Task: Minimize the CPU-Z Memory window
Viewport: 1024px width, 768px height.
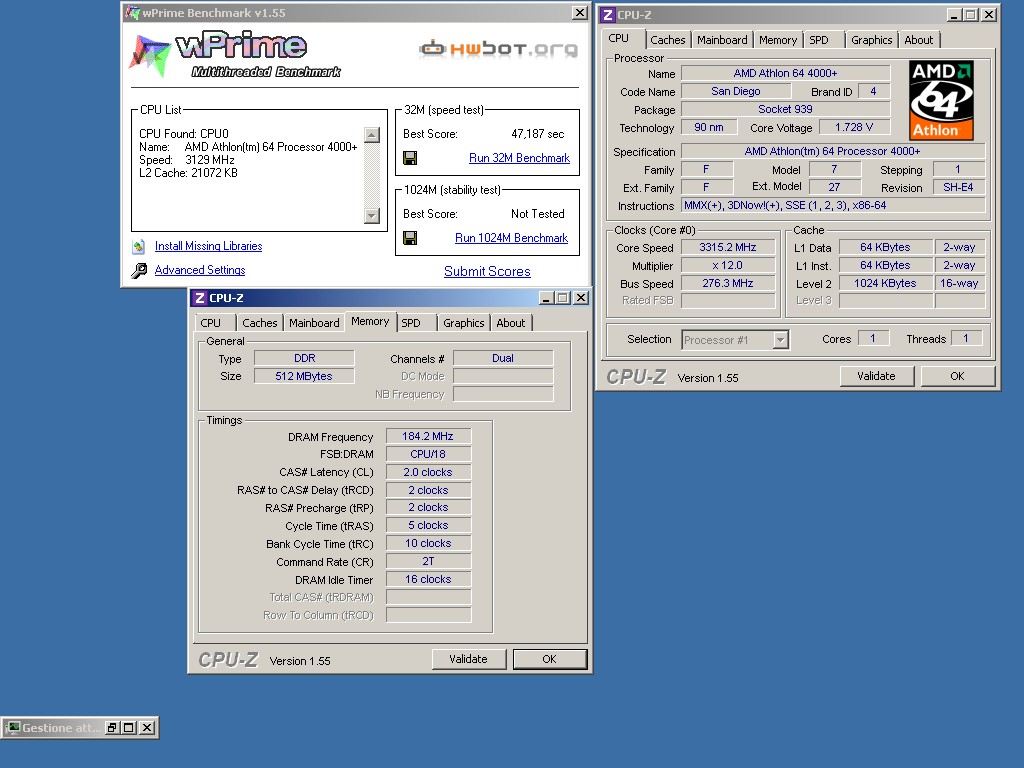Action: pyautogui.click(x=547, y=298)
